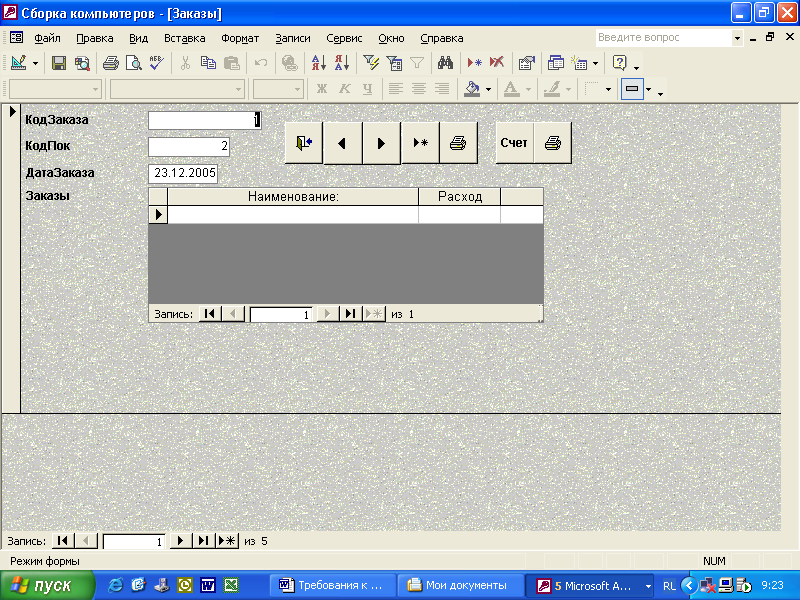This screenshot has width=800, height=600.
Task: Click the Cut scissors icon
Action: (185, 63)
